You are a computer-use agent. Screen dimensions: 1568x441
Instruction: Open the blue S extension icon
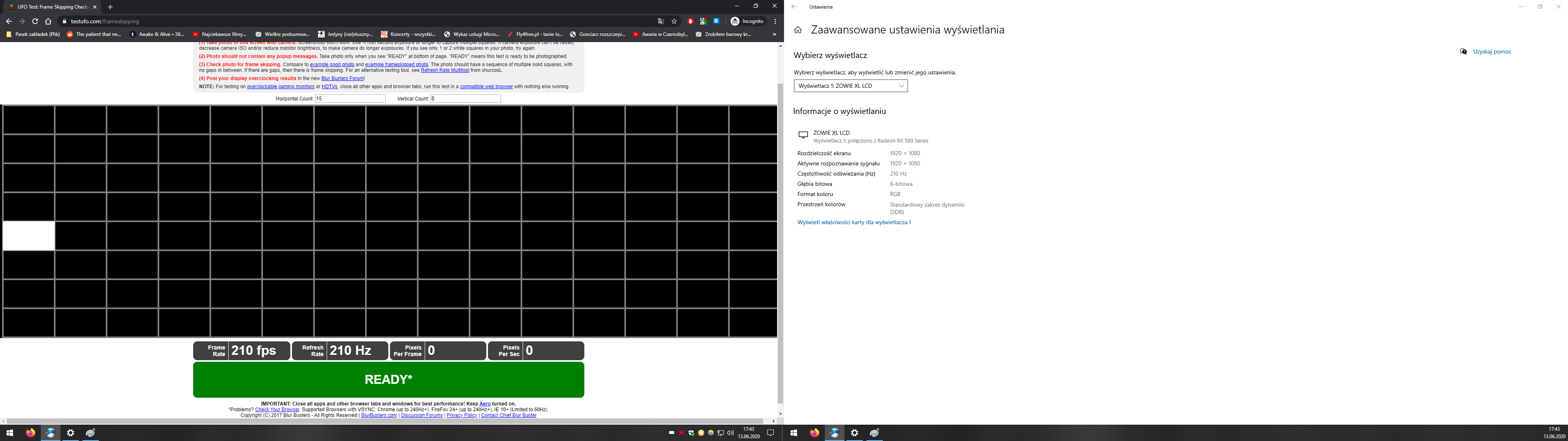(717, 21)
